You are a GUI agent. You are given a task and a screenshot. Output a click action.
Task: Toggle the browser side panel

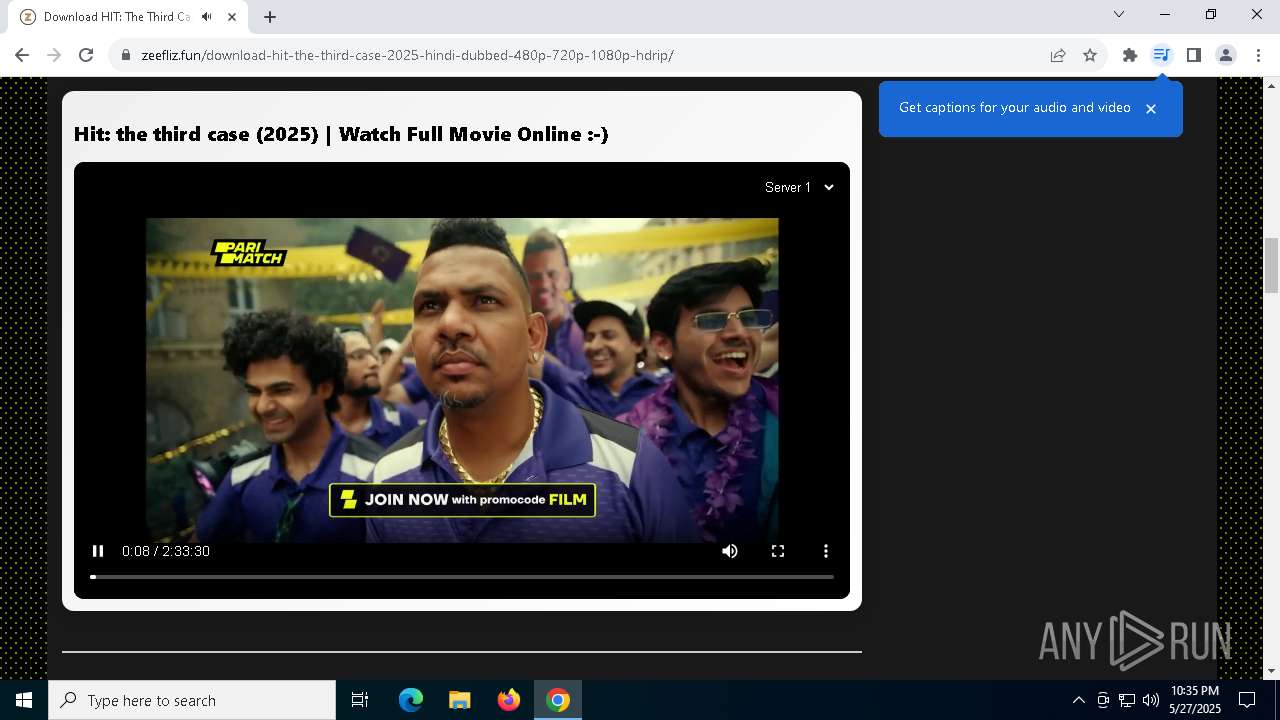tap(1193, 55)
